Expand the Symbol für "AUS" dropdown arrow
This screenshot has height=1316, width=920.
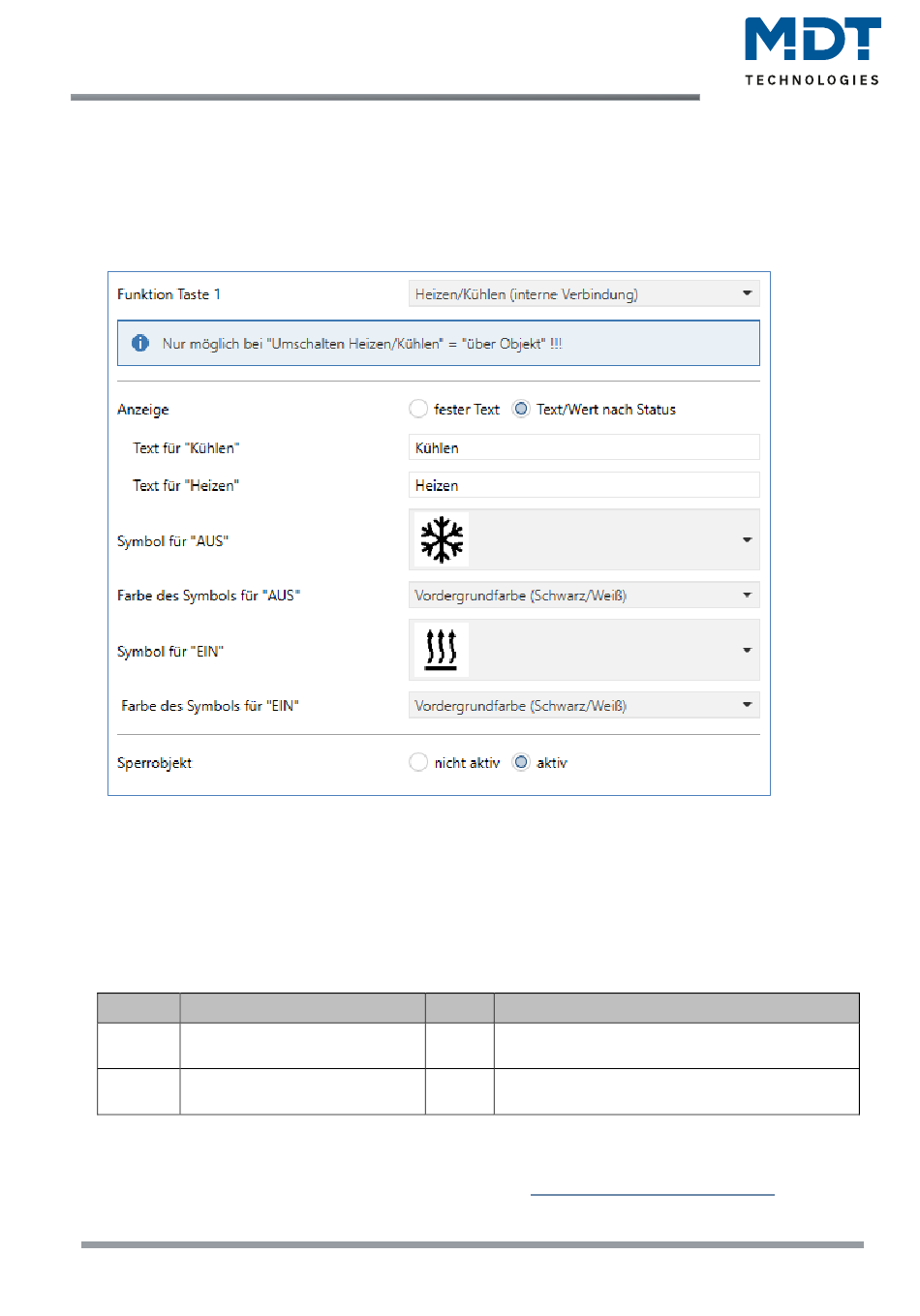coord(747,540)
